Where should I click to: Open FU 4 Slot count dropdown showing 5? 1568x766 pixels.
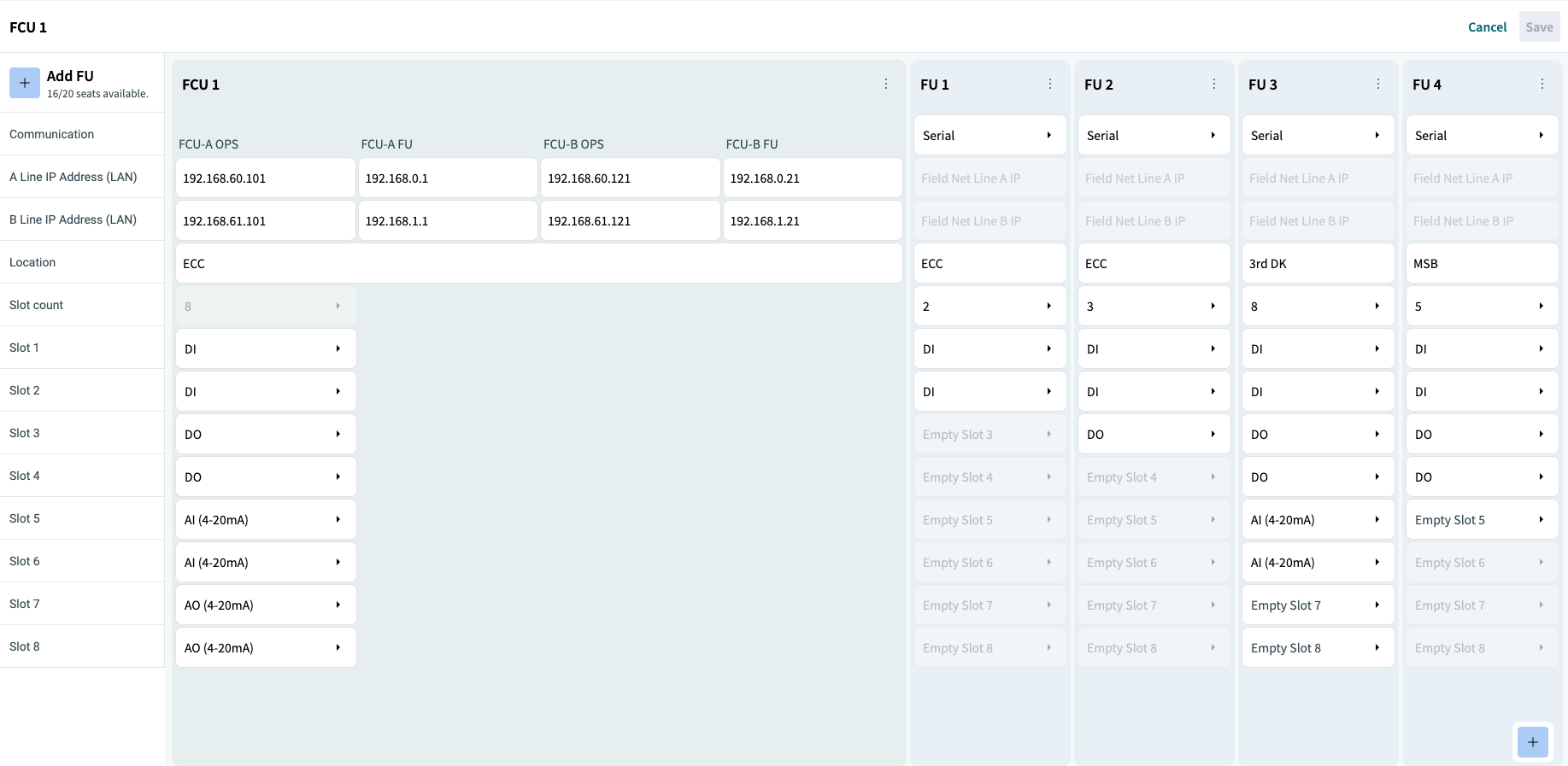click(1482, 306)
